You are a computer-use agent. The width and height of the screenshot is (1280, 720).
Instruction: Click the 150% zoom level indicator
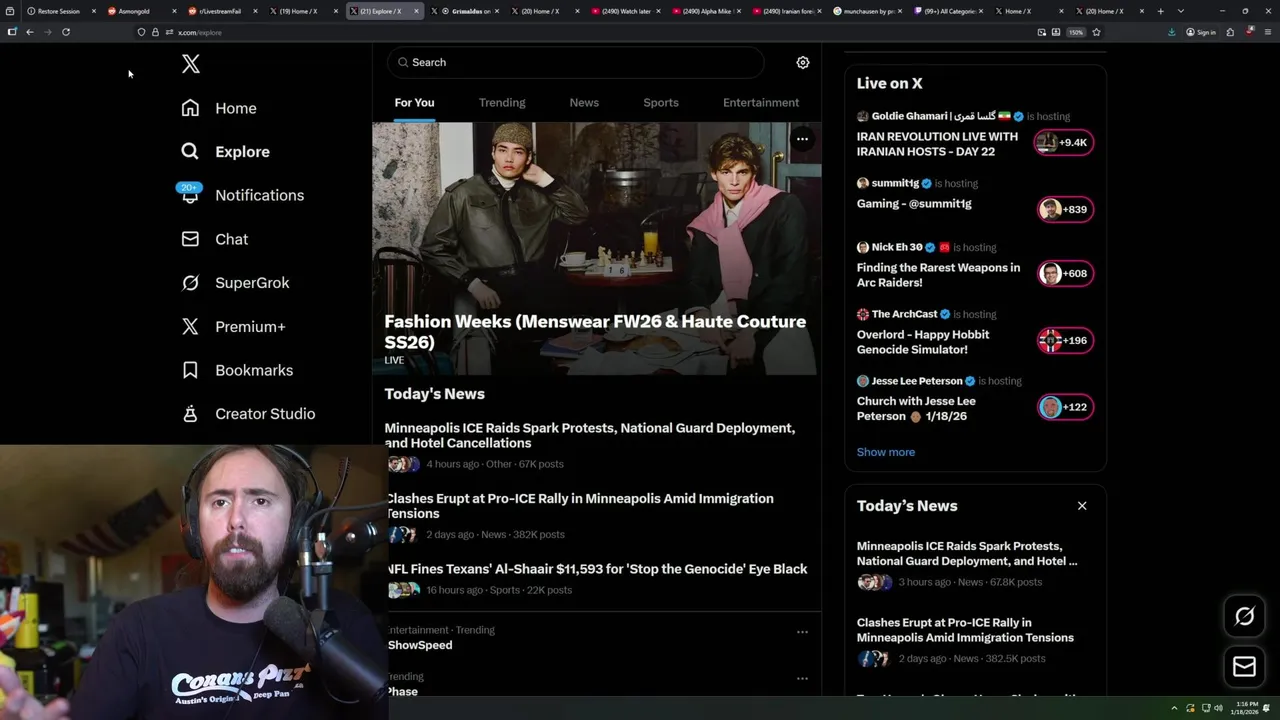click(1075, 32)
